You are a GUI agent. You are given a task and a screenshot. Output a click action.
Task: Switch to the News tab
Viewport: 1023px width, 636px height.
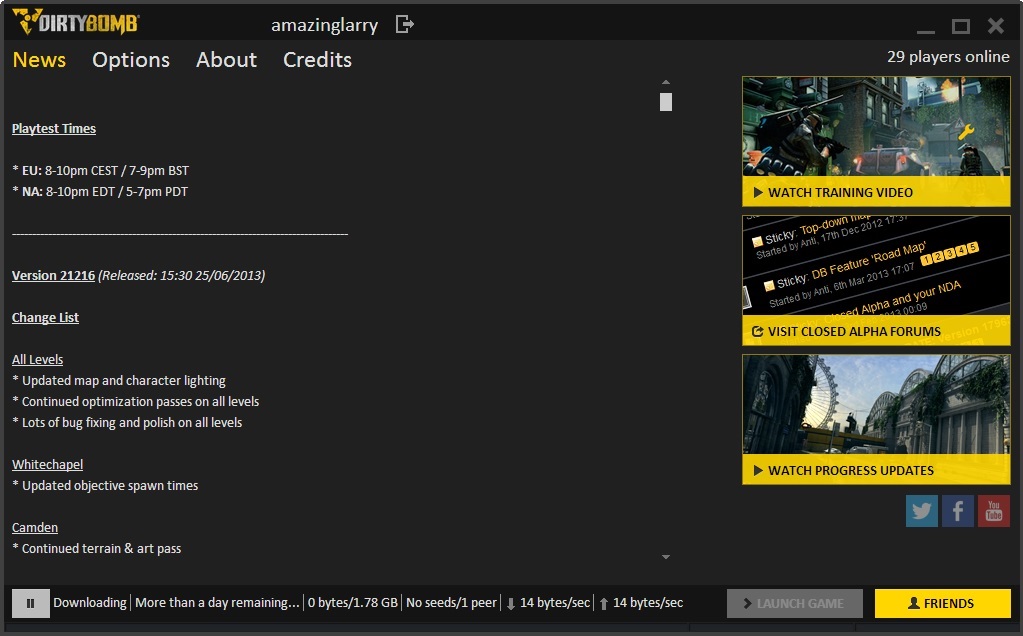(x=39, y=60)
